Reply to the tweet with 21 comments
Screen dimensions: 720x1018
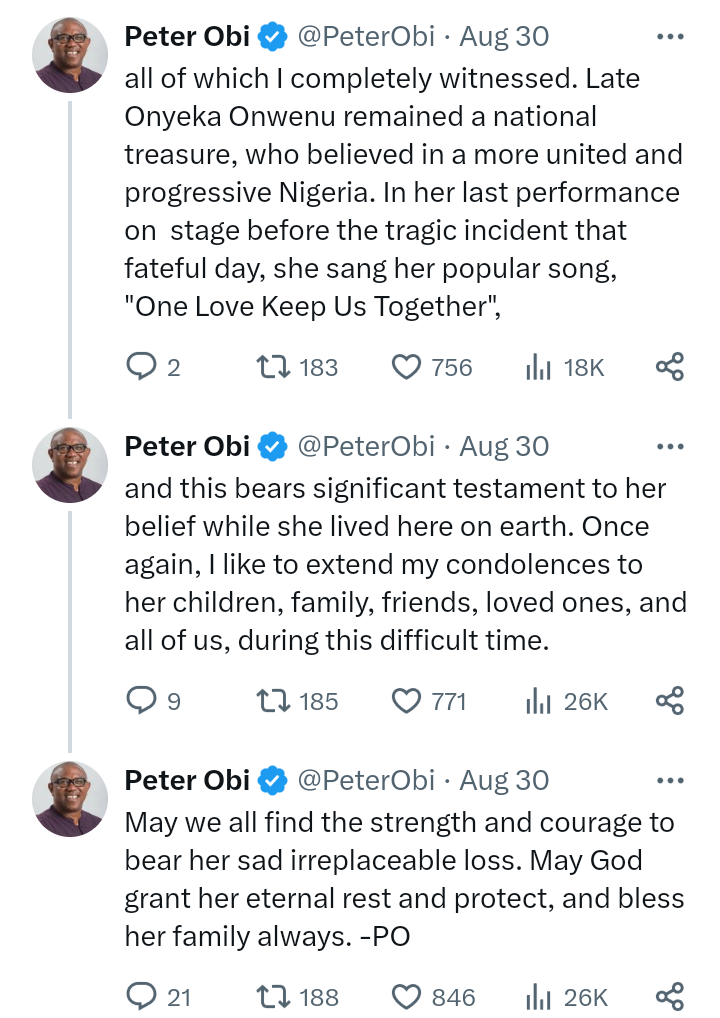(x=141, y=996)
